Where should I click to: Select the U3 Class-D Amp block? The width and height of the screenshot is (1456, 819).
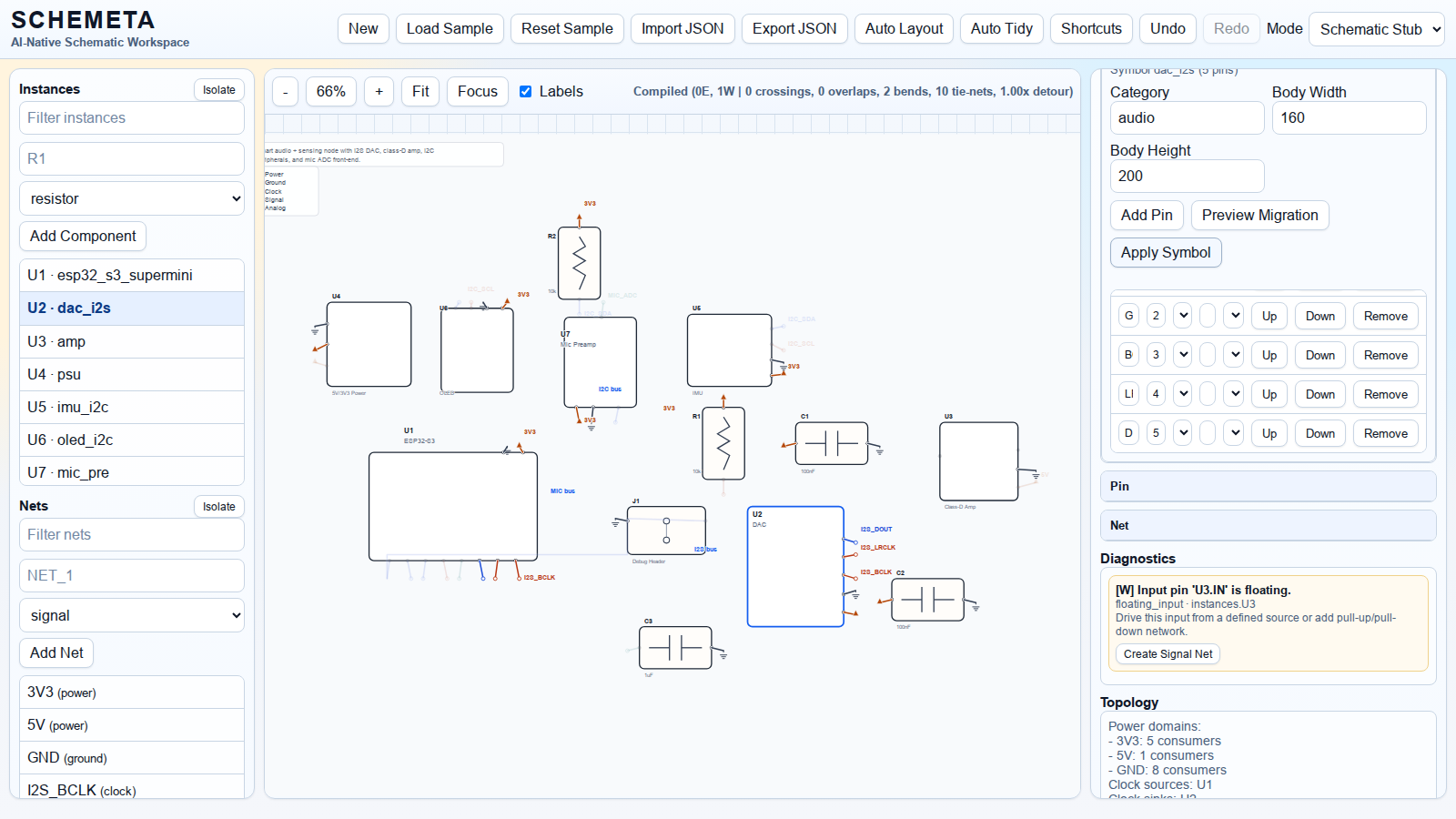[978, 461]
